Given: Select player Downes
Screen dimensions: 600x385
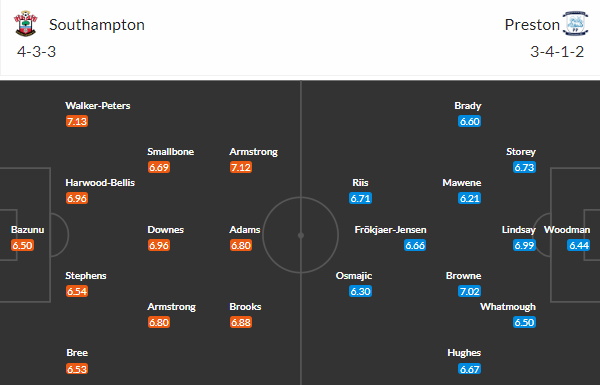Looking at the screenshot, I should [166, 230].
